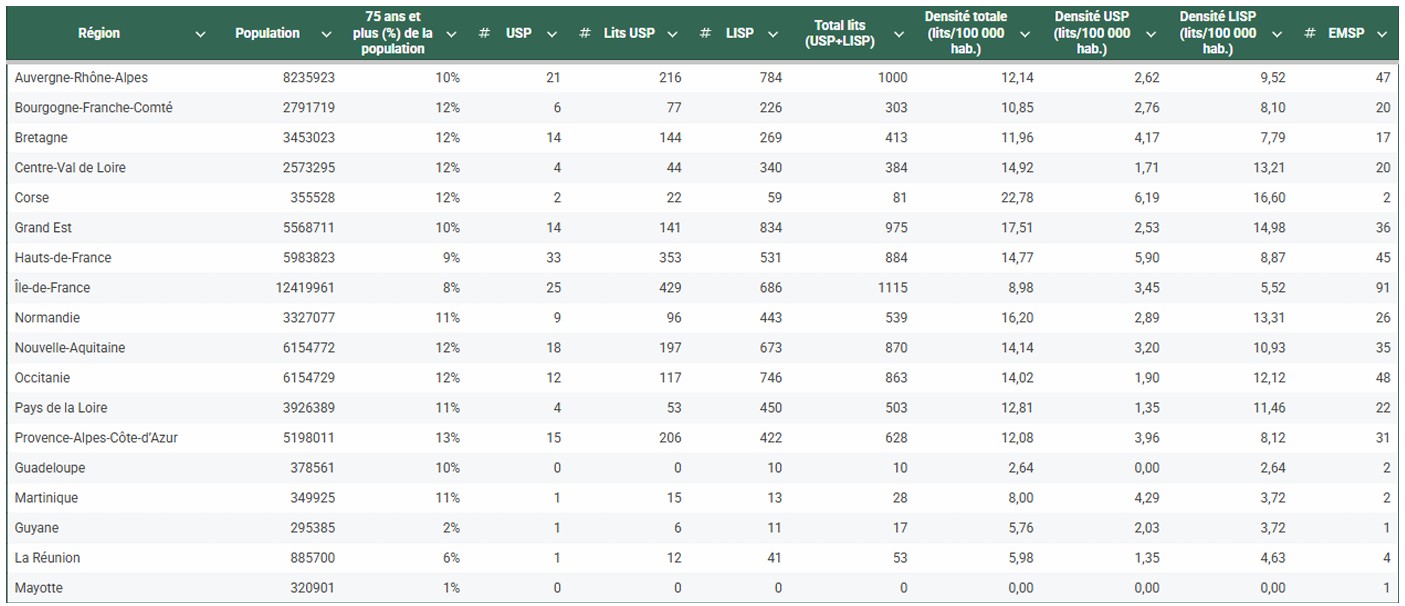The width and height of the screenshot is (1405, 606).
Task: Expand the Population column dropdown arrow
Action: 326,34
